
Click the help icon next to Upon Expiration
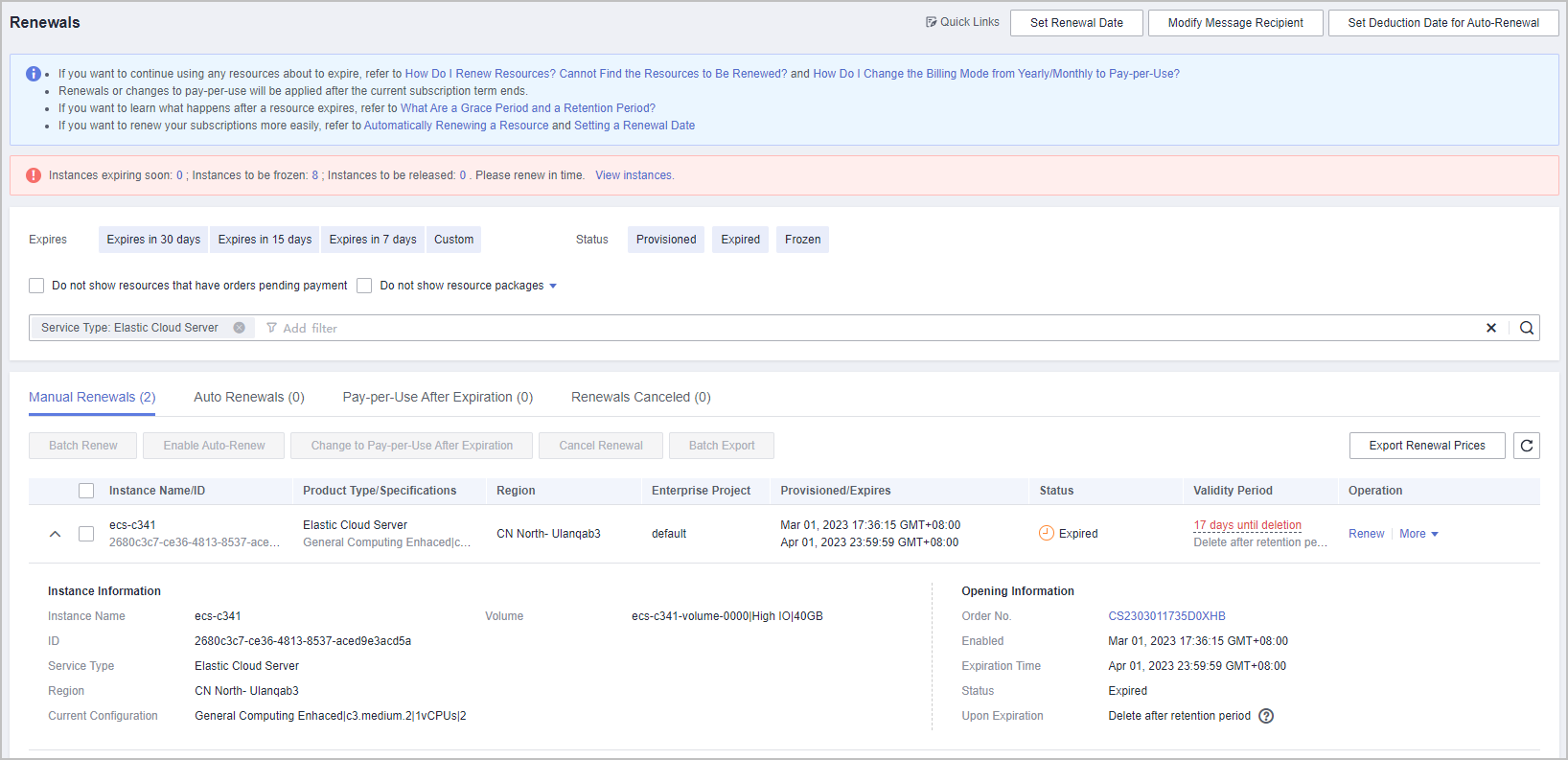pyautogui.click(x=1266, y=716)
